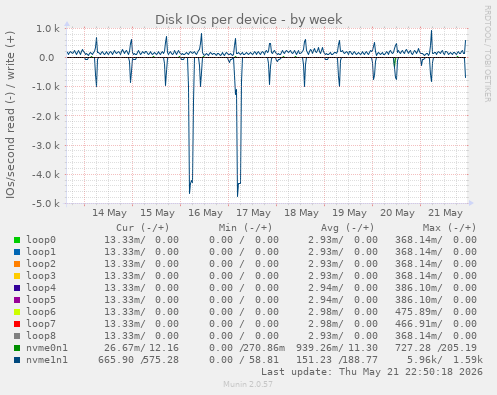Click the 'Avg (-/+)' column header

coord(347,228)
